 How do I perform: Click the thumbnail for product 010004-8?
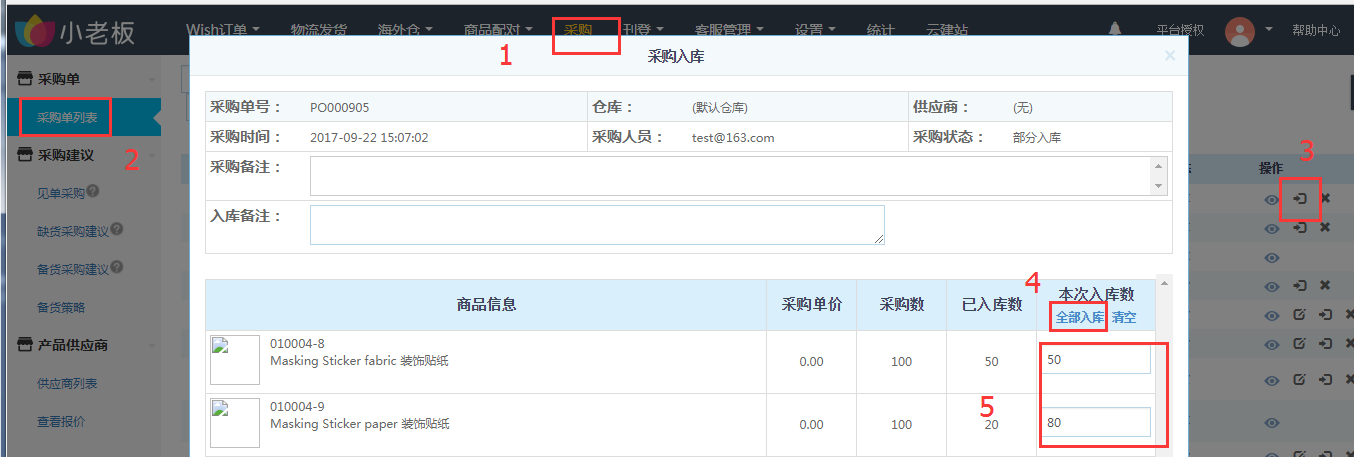[x=235, y=360]
